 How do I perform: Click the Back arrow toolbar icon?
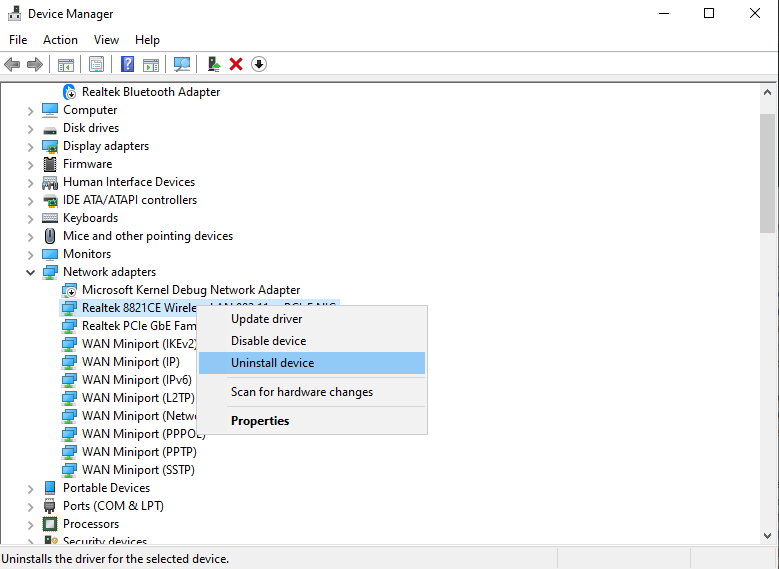click(x=12, y=64)
